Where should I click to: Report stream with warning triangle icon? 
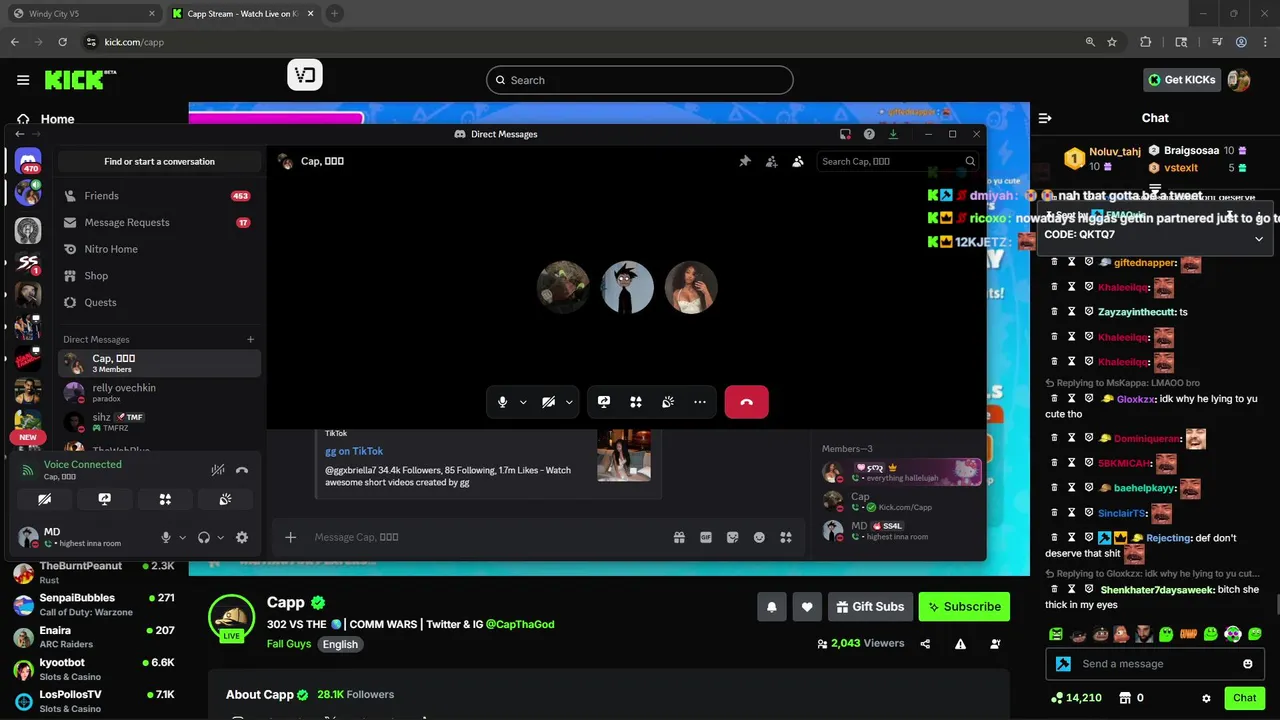tap(960, 644)
